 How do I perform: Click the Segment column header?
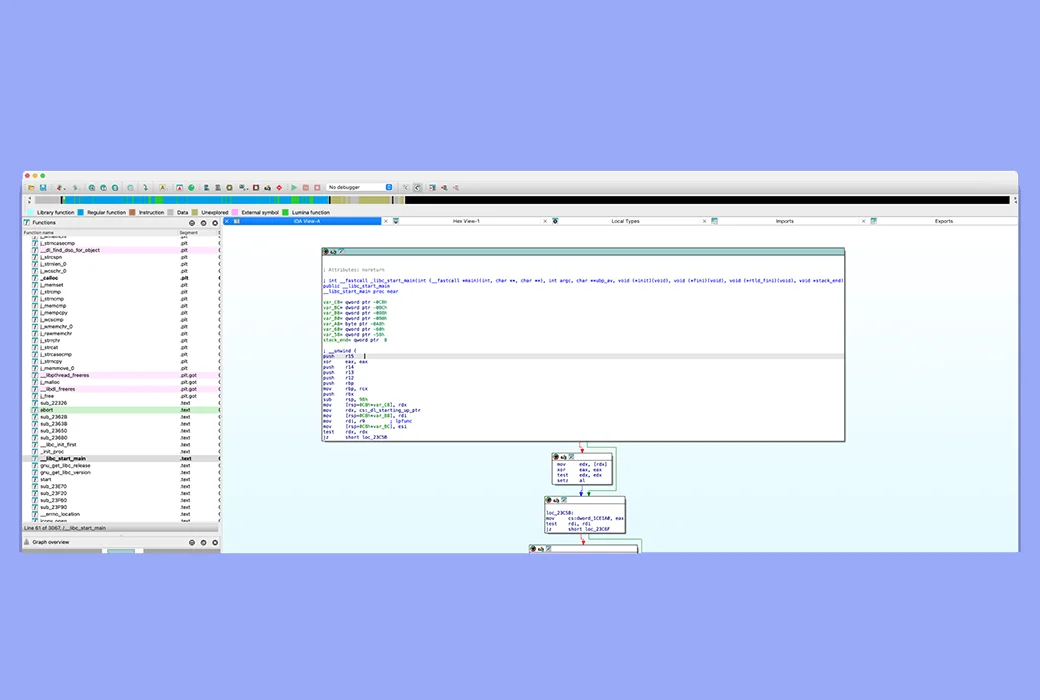pos(198,233)
